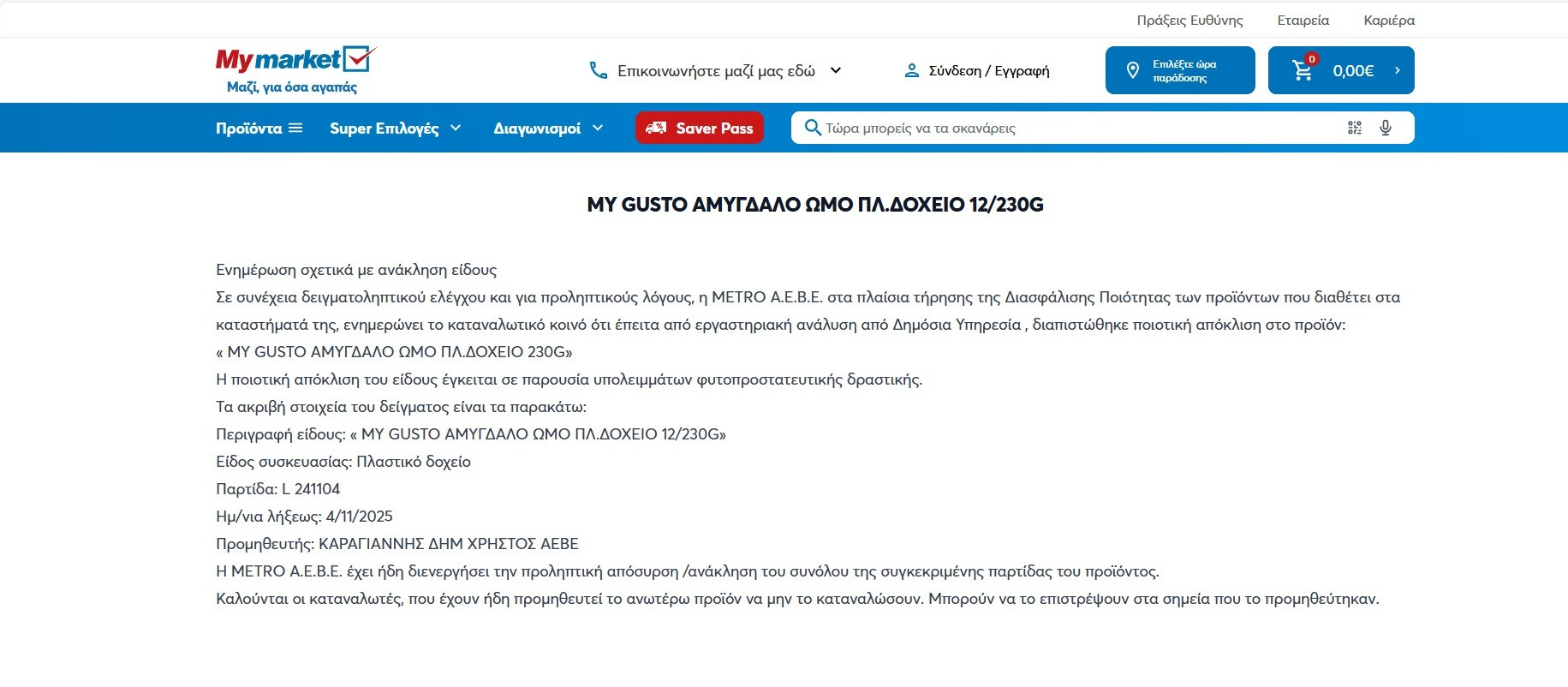This screenshot has height=687, width=1568.
Task: Click the user icon next to Σύνδεση / Εγγραφή
Action: (912, 70)
